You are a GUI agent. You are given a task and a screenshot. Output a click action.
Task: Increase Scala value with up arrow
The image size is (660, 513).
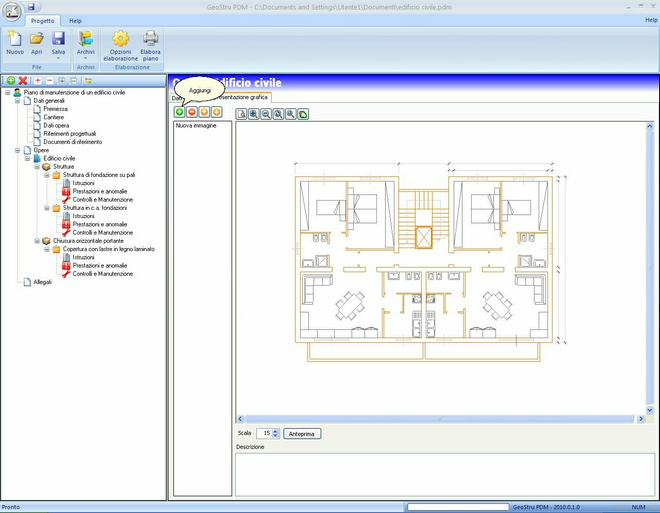(275, 431)
